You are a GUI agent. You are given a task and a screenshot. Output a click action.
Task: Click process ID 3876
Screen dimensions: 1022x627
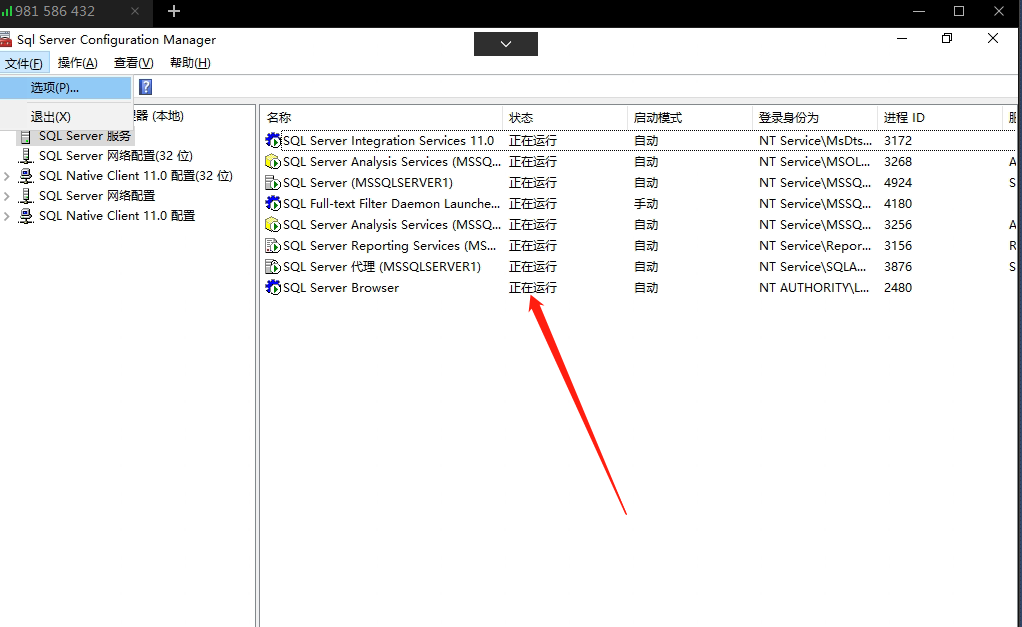point(898,267)
